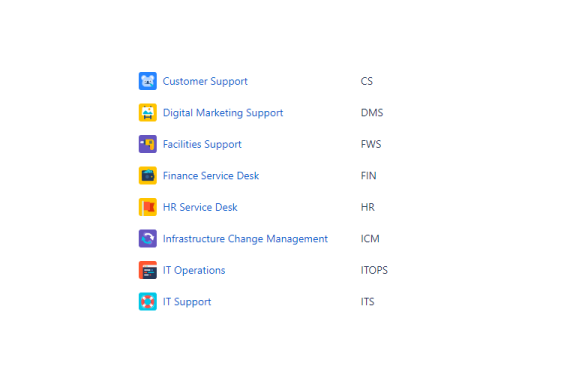Click the DMS project key text
This screenshot has width=588, height=378.
[x=372, y=112]
